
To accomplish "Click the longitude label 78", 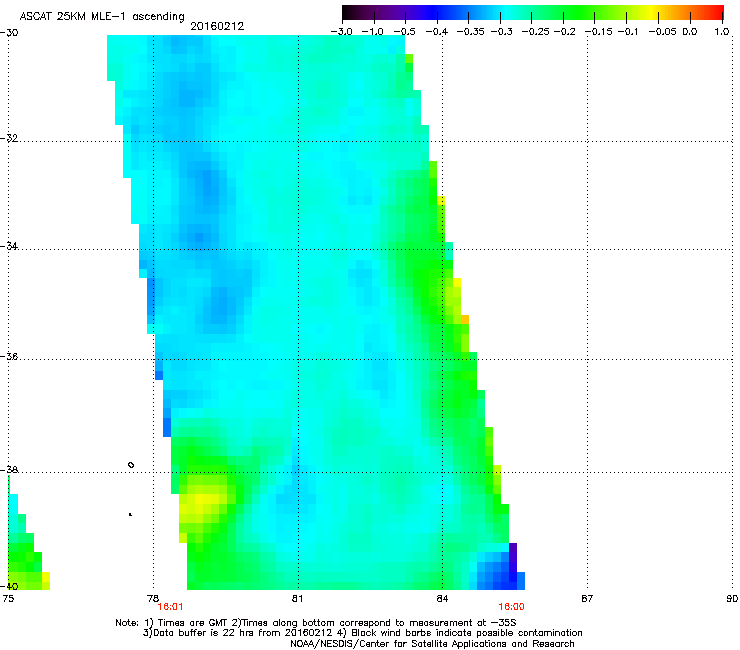I will tap(153, 599).
